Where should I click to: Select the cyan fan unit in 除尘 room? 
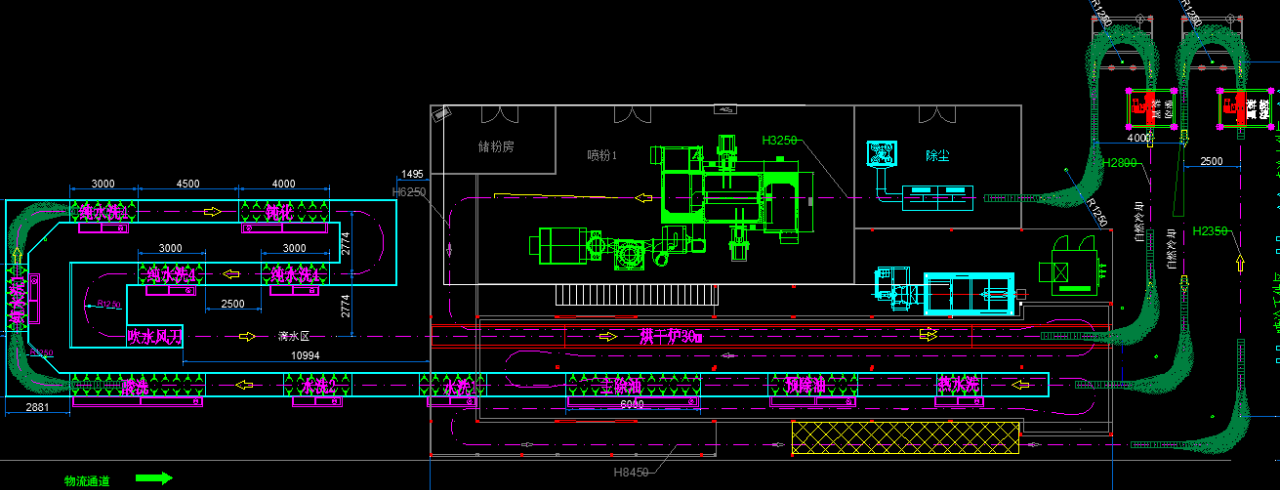(884, 154)
